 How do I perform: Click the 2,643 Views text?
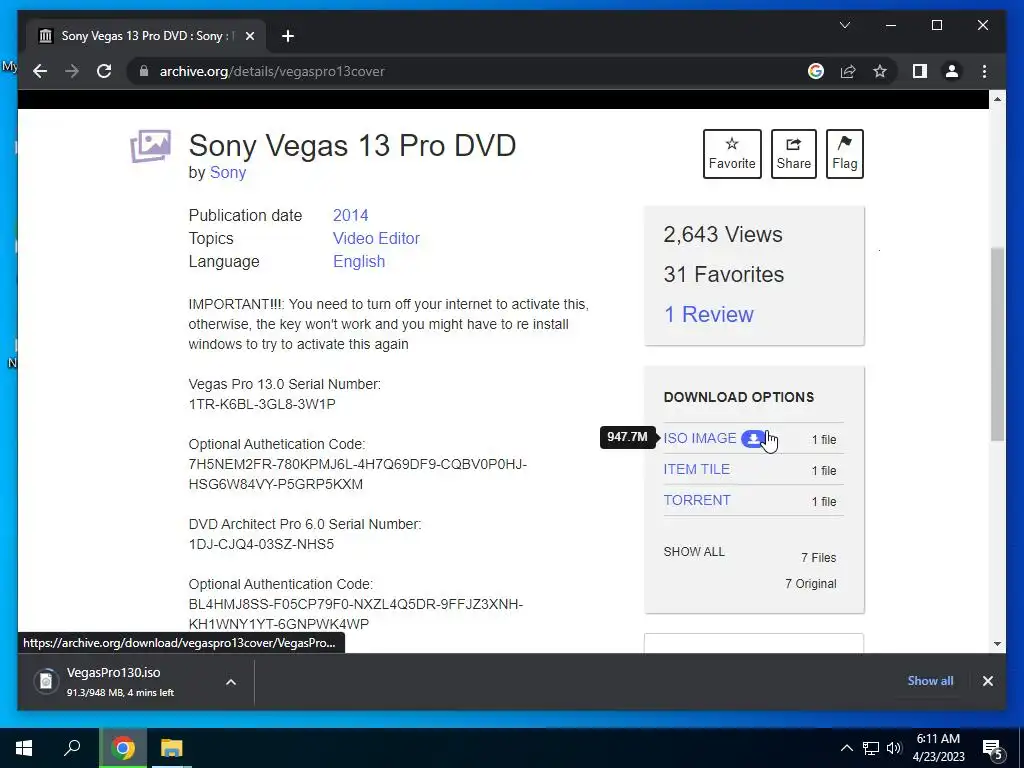tap(723, 234)
